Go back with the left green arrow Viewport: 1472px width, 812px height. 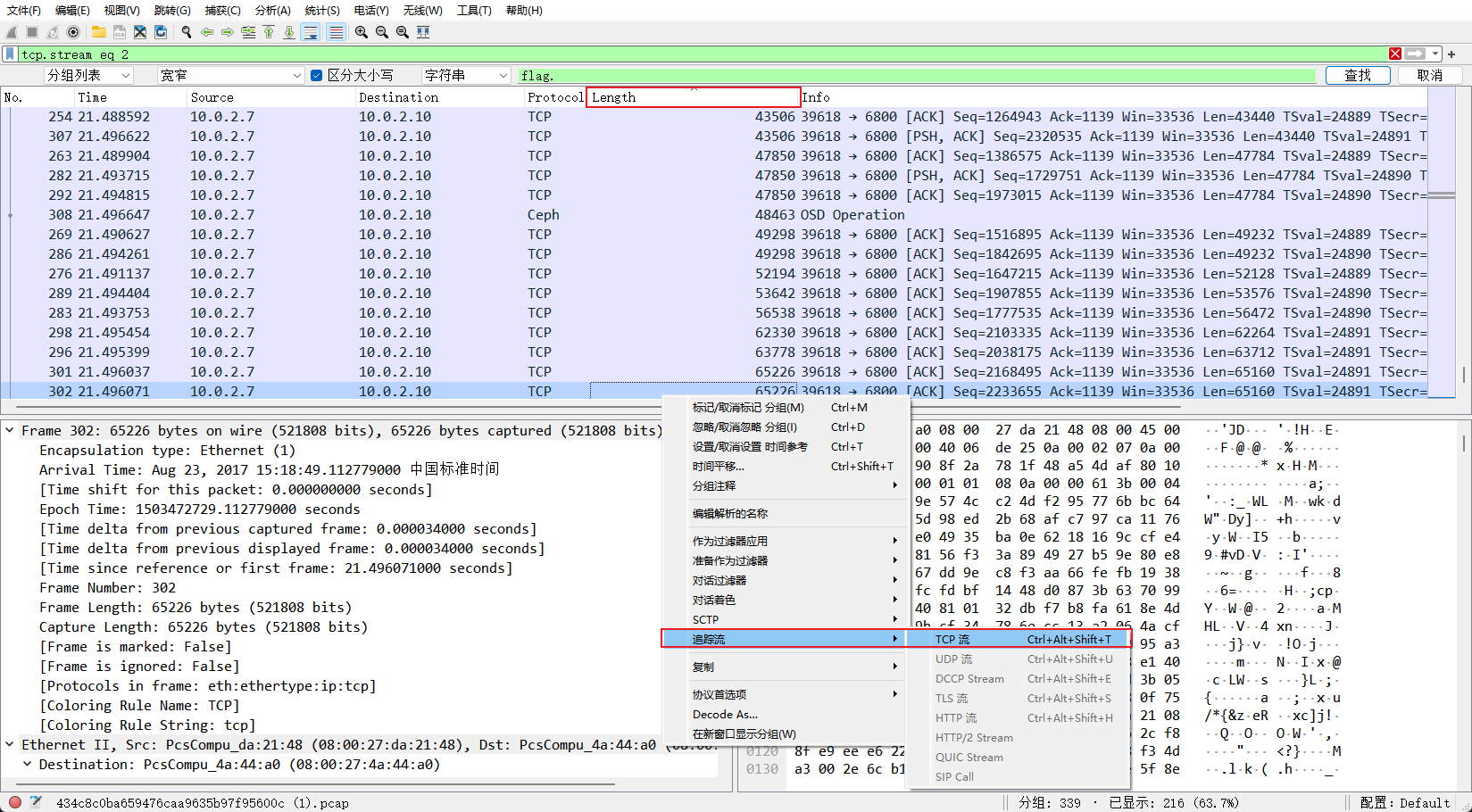207,32
